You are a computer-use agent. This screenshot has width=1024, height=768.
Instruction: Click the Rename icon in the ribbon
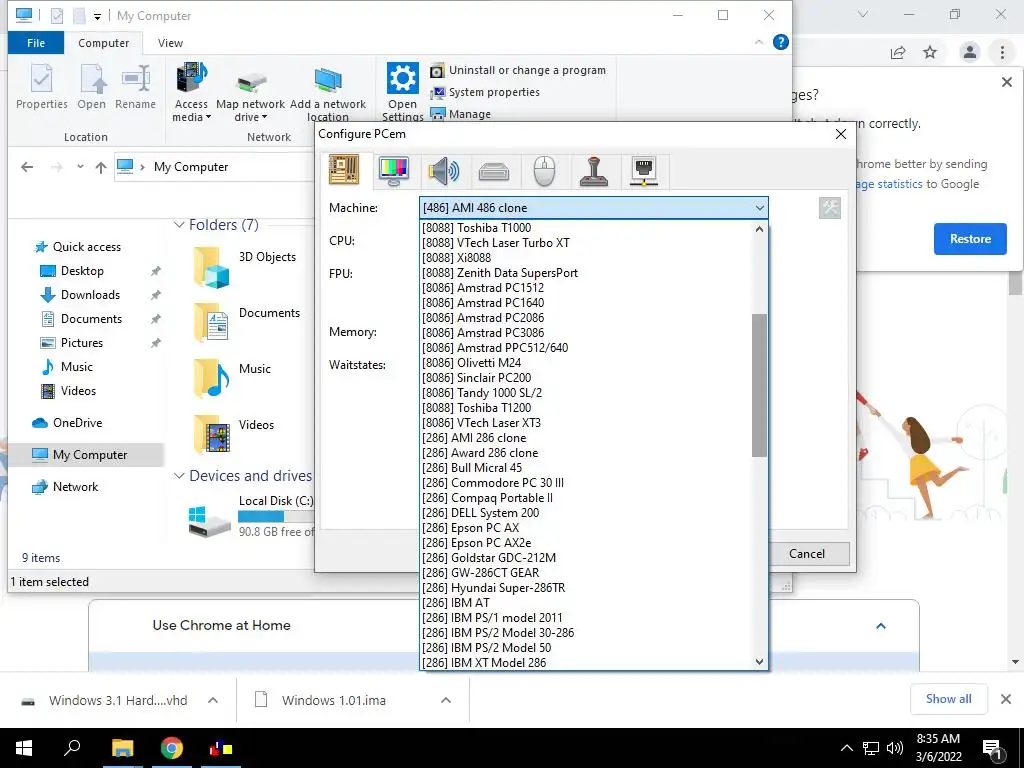[136, 80]
